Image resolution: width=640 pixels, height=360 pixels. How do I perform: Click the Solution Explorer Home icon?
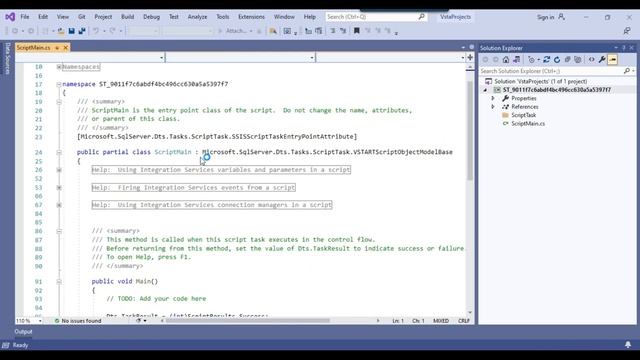(506, 60)
